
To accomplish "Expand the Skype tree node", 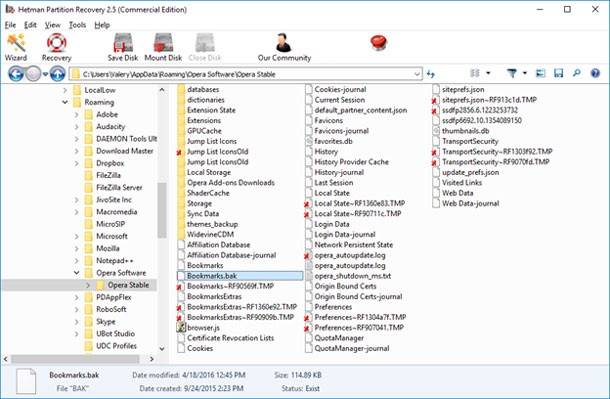I will [x=77, y=322].
